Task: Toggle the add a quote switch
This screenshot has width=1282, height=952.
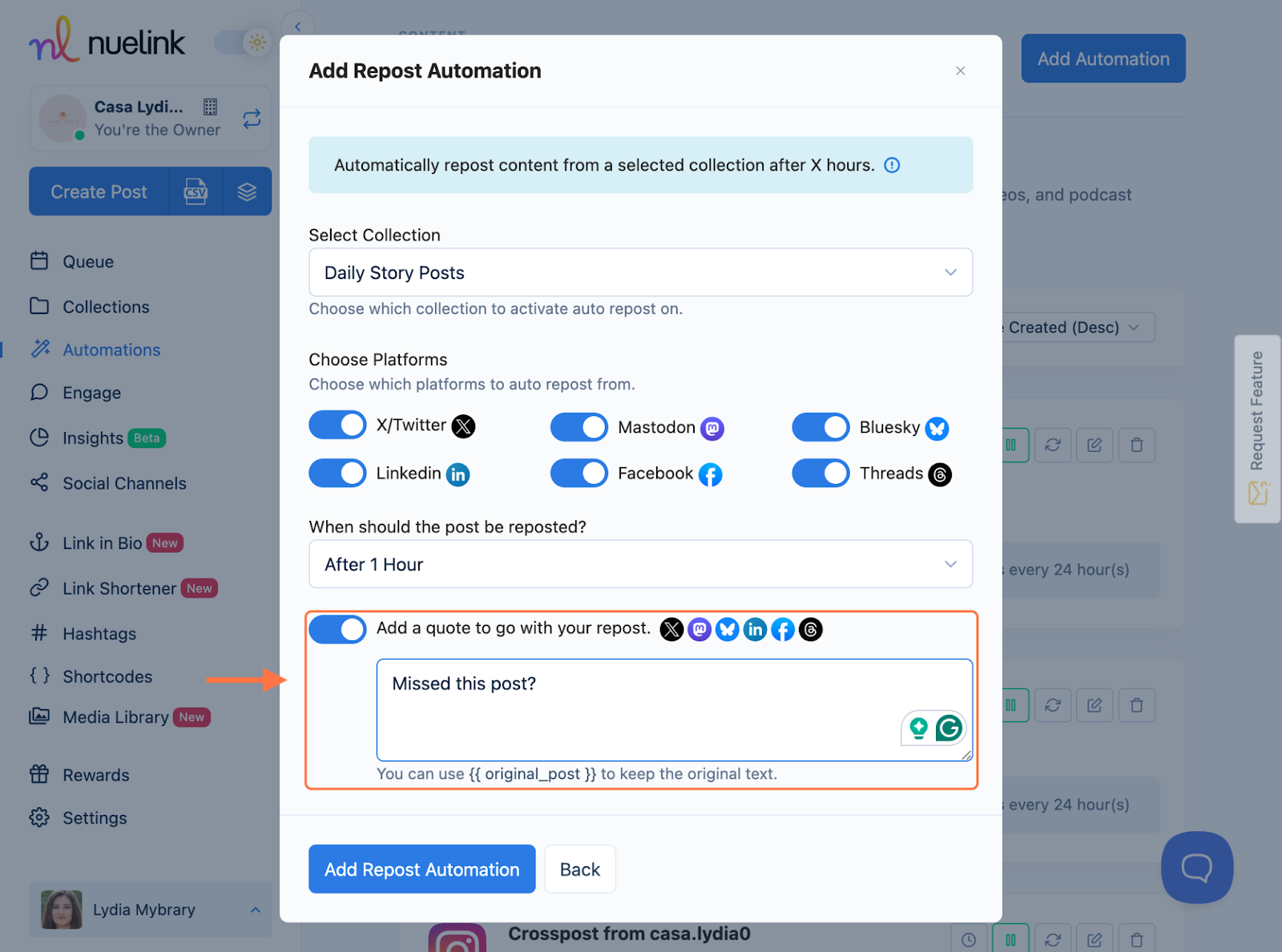Action: [x=337, y=629]
